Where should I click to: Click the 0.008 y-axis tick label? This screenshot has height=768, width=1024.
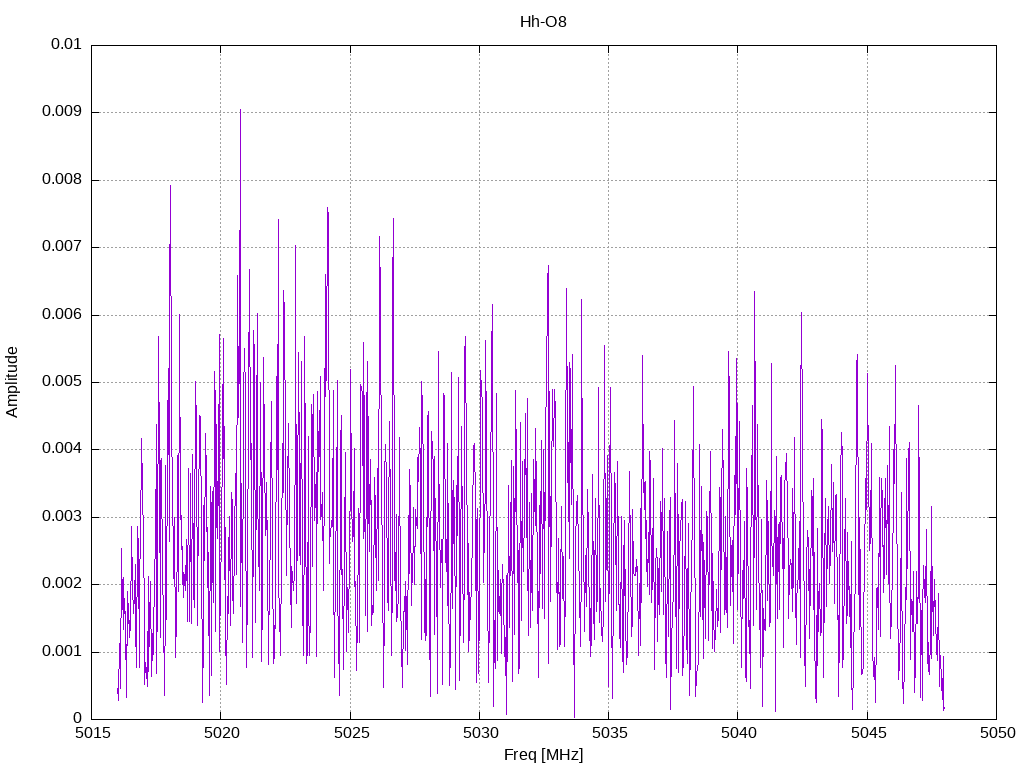tap(62, 180)
